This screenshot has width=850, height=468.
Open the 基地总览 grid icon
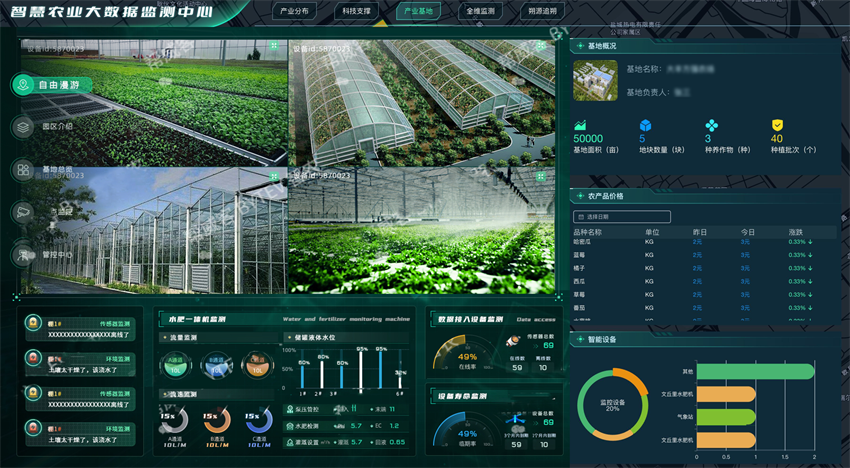click(x=23, y=170)
